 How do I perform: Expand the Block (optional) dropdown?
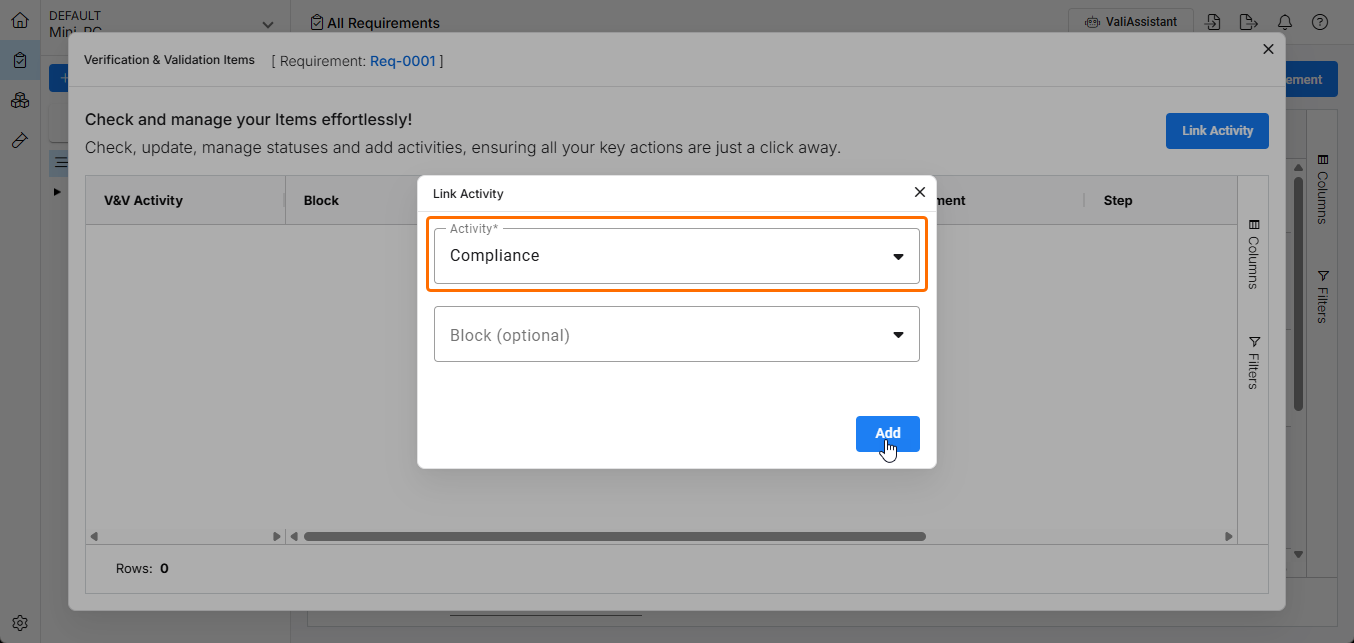[x=676, y=335]
